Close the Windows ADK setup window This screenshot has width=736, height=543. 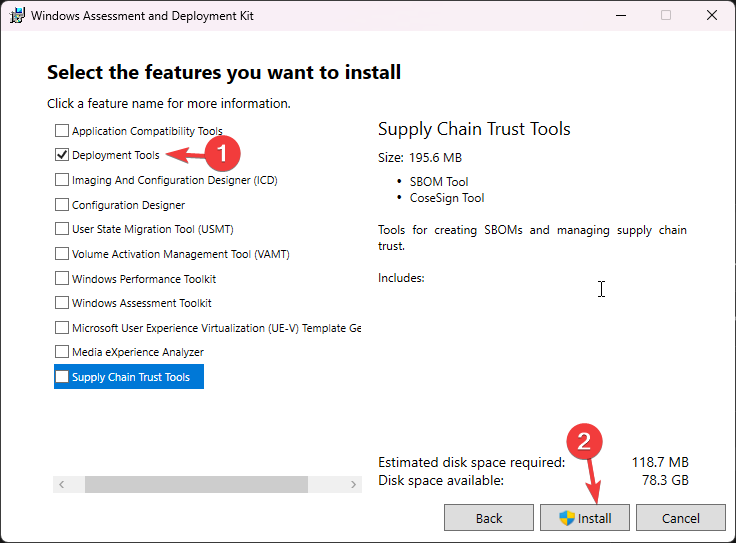[x=712, y=15]
